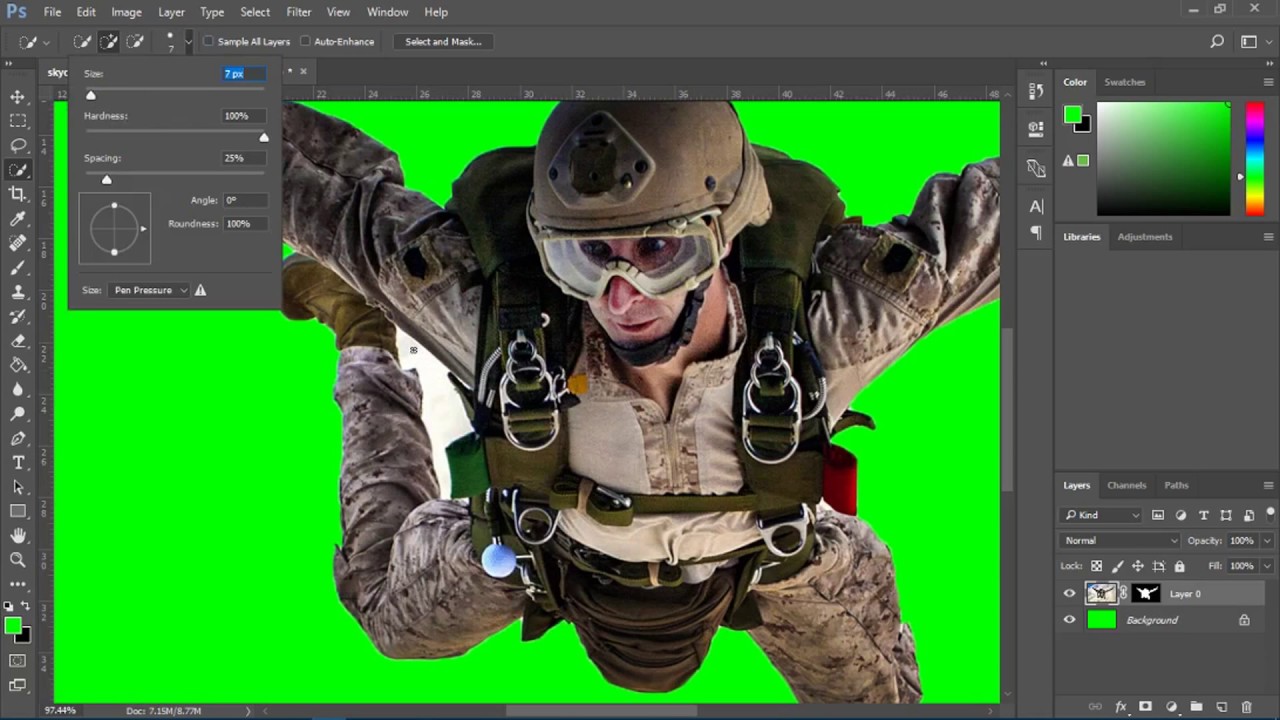Choose Subtract from selection brush mode
This screenshot has height=720, width=1280.
(135, 42)
